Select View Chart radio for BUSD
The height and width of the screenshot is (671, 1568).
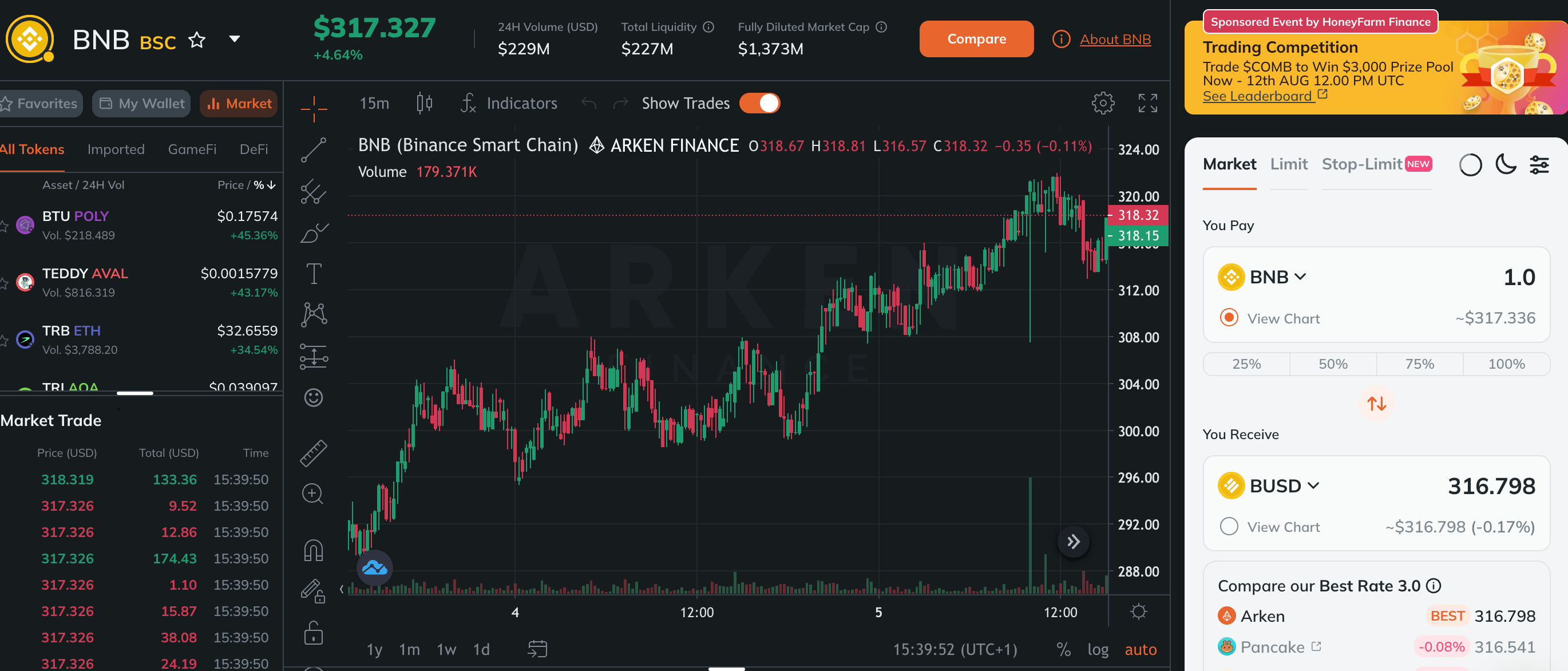[x=1229, y=526]
